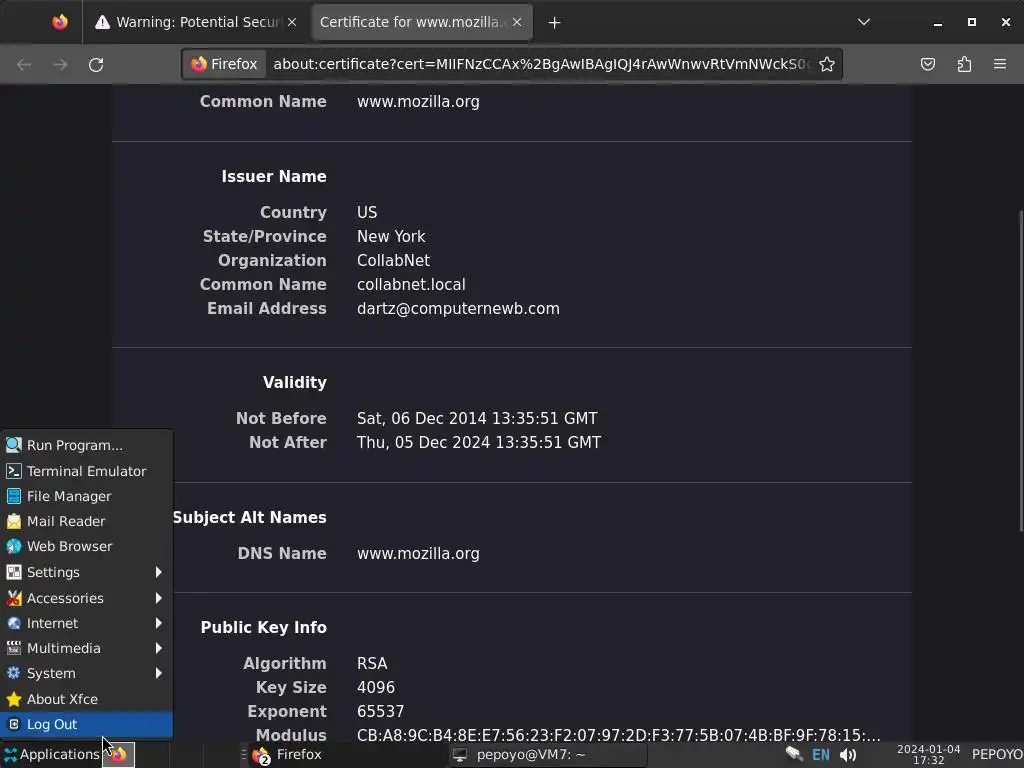This screenshot has height=768, width=1024.
Task: Select the Certificate for www.mozilla tab
Action: pos(422,22)
